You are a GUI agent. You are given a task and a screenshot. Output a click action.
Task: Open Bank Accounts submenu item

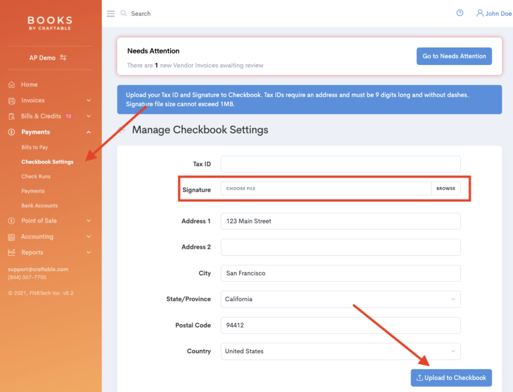tap(39, 206)
